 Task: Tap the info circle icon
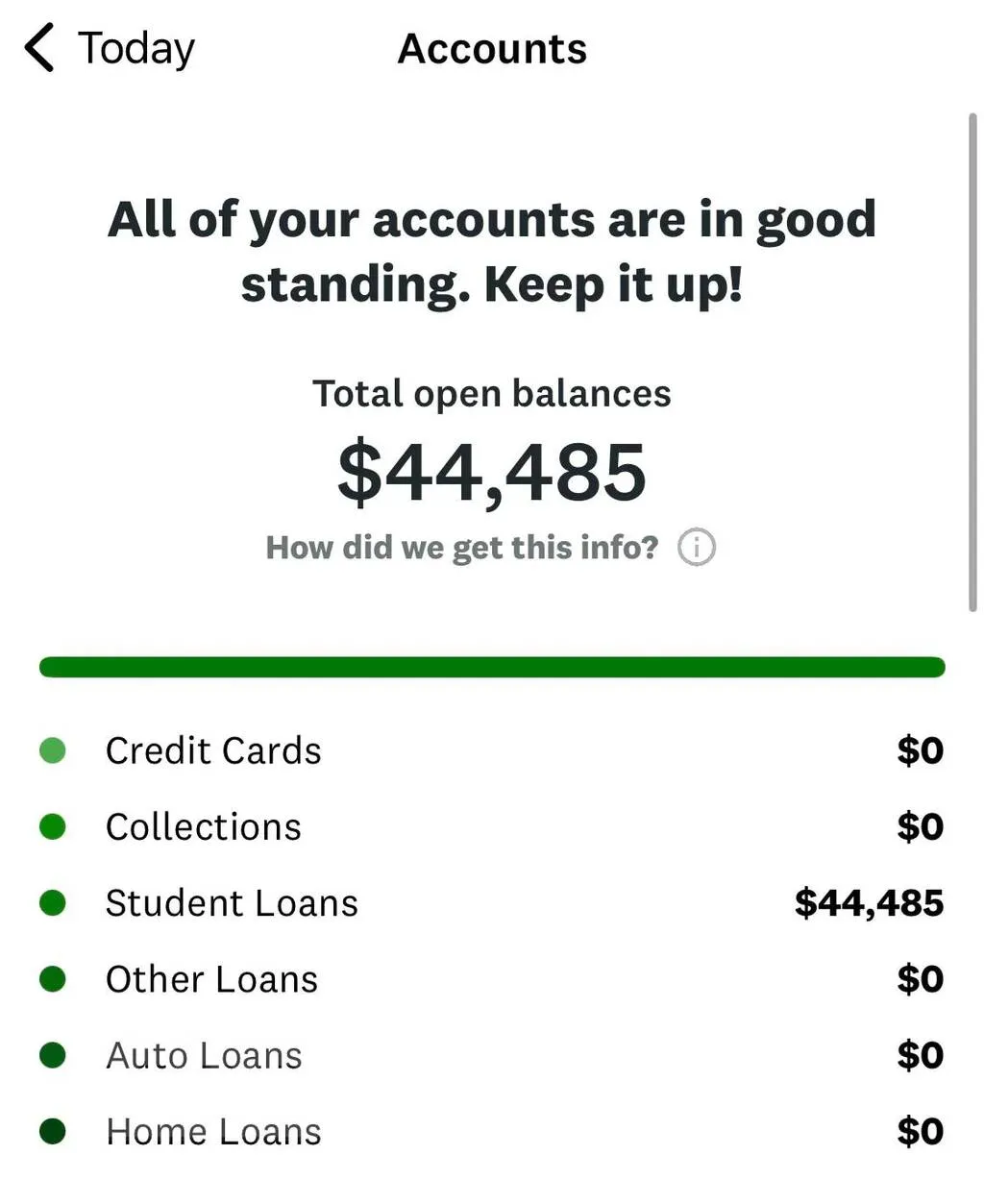point(697,548)
